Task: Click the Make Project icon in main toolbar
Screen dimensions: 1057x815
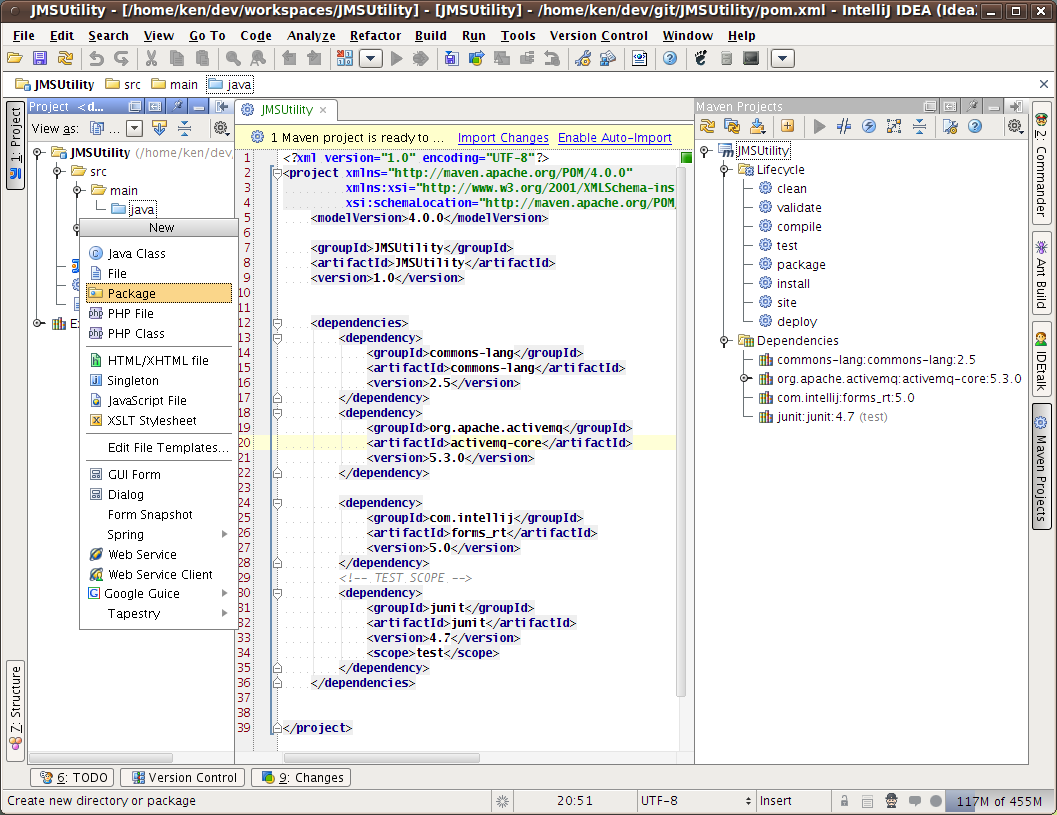Action: point(344,59)
